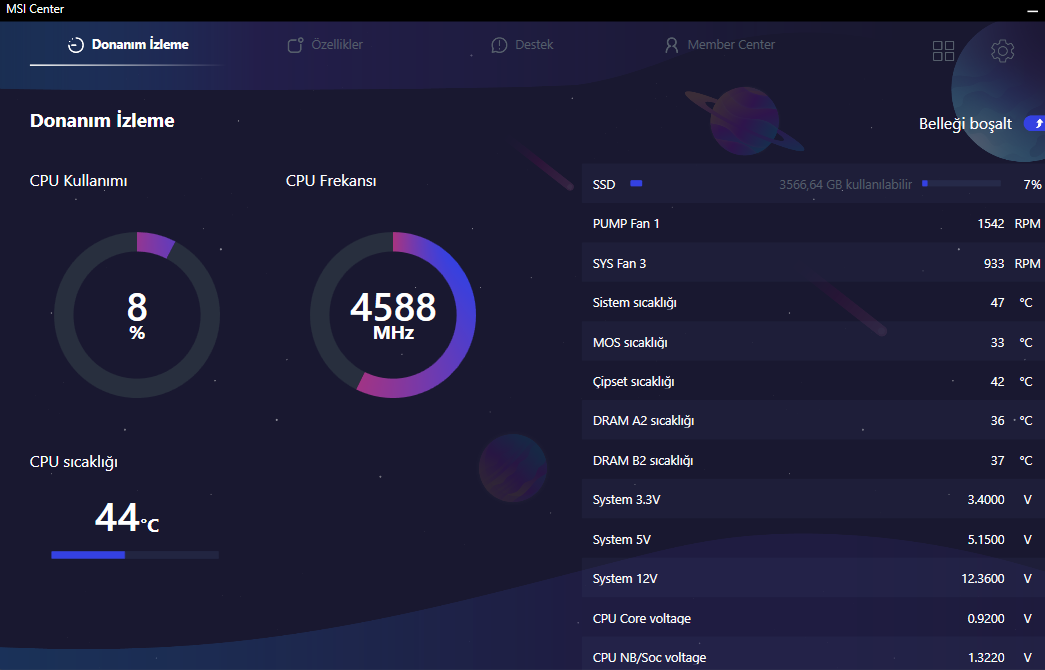Select the SSD row label

click(604, 185)
